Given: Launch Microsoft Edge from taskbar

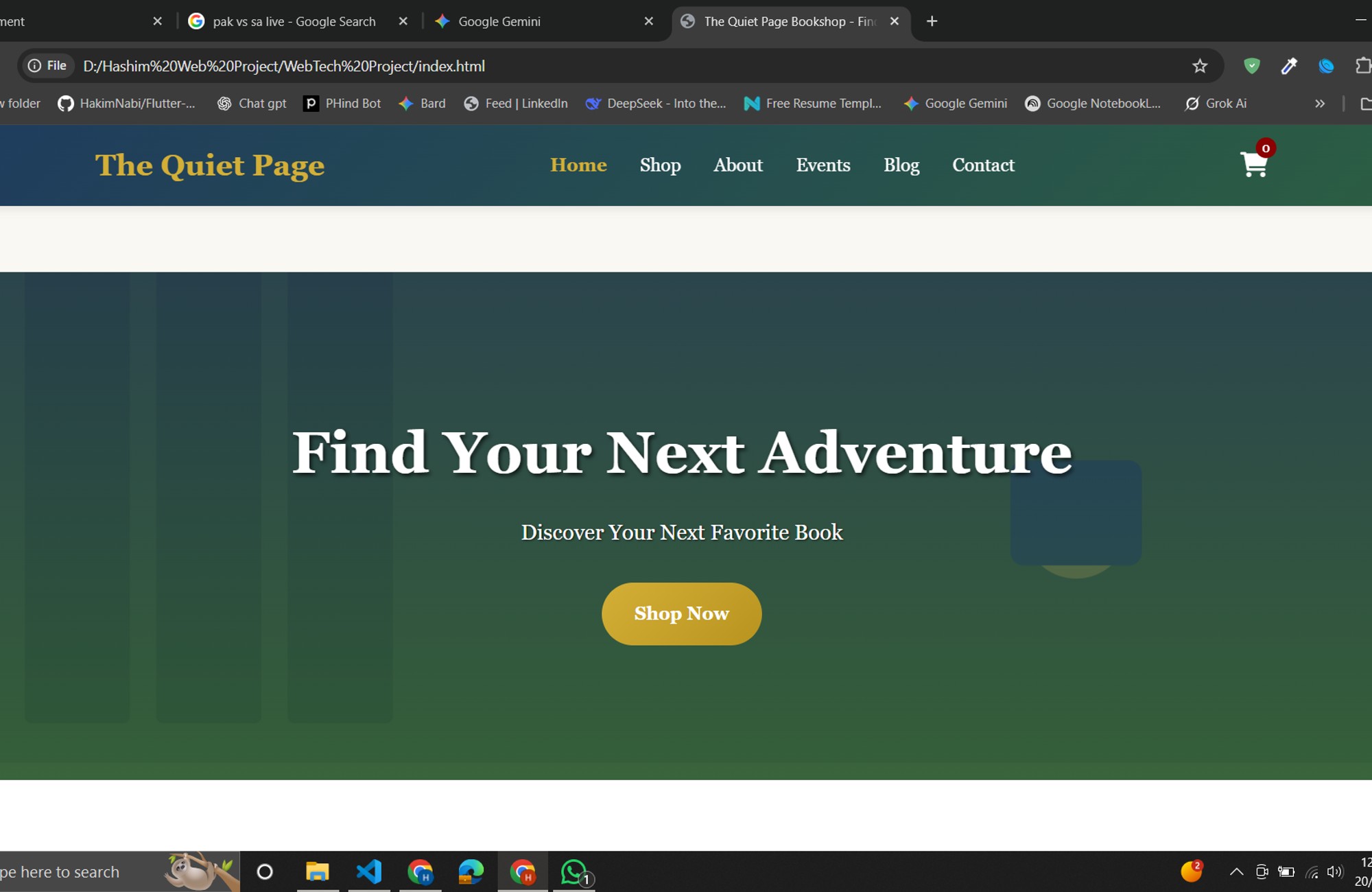Looking at the screenshot, I should [471, 871].
